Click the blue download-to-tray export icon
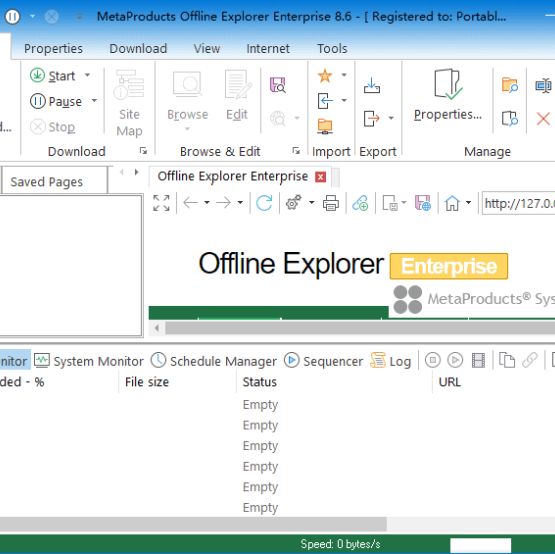 point(372,85)
